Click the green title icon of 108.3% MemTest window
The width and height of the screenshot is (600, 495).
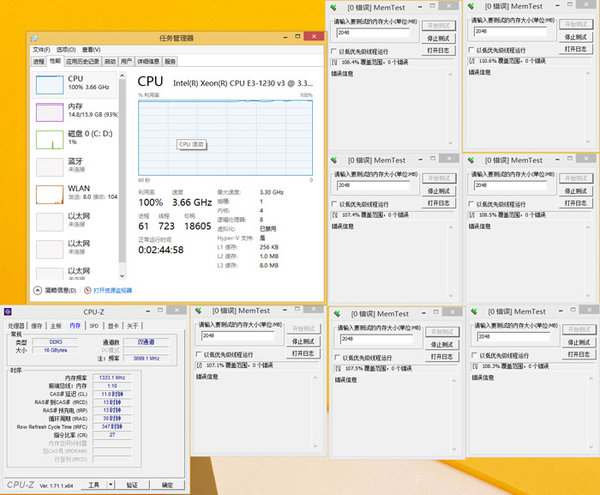point(474,312)
